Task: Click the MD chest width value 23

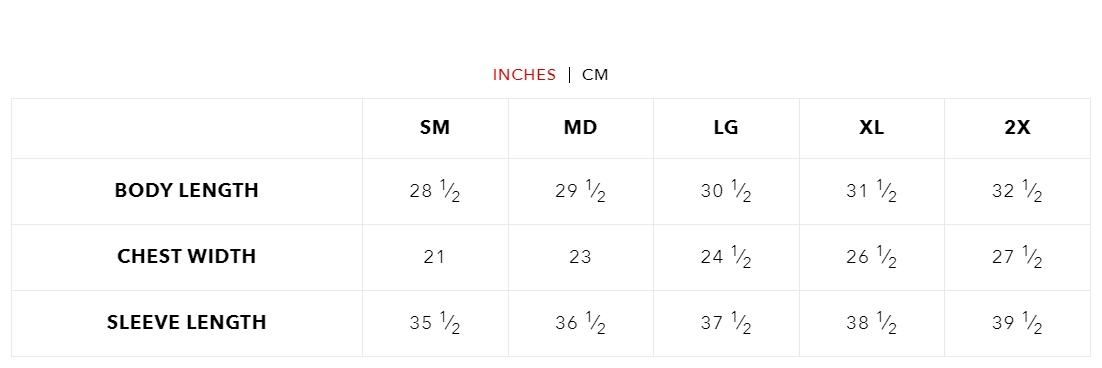Action: [x=581, y=257]
